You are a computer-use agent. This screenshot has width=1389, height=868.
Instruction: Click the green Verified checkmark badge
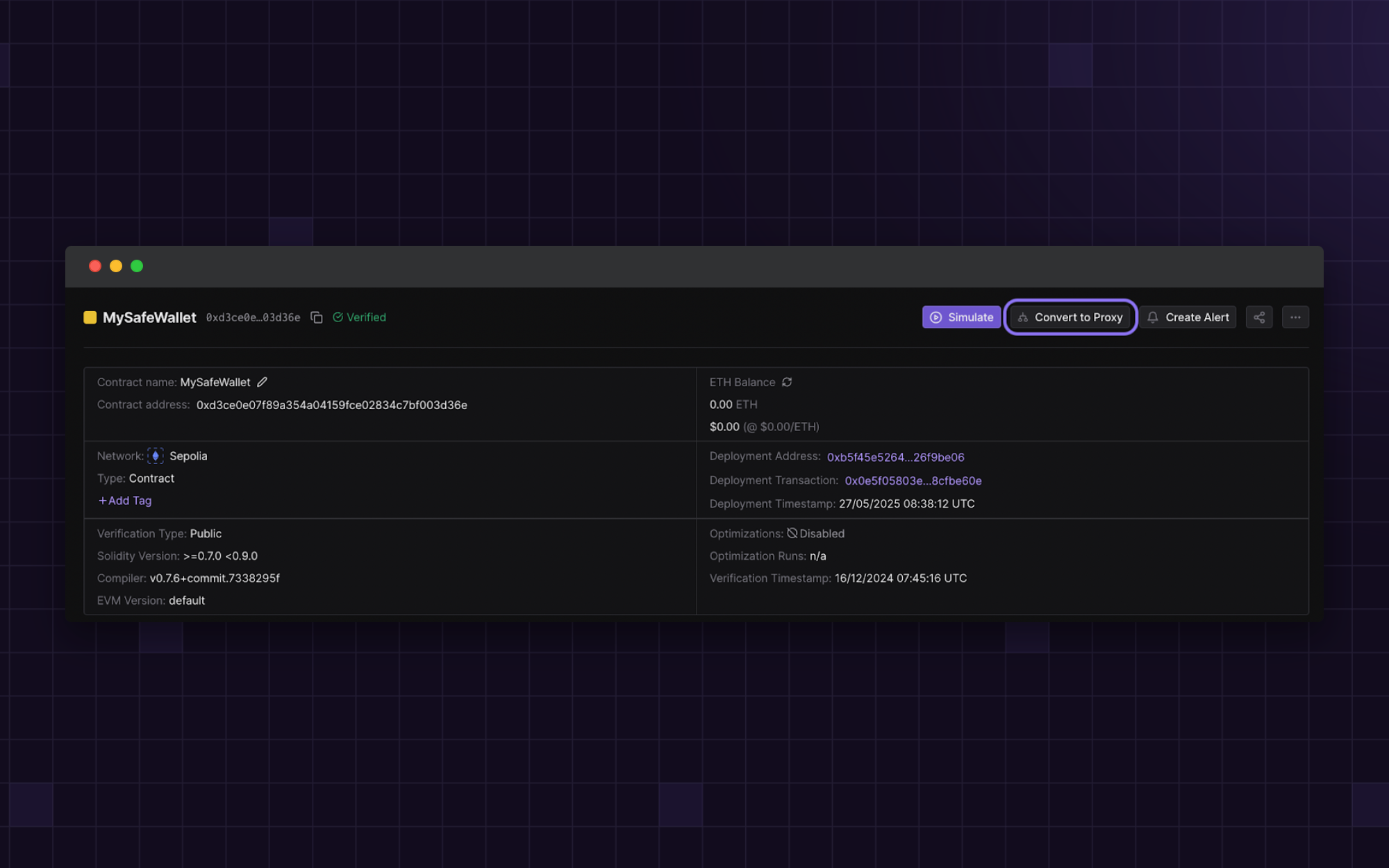click(359, 317)
